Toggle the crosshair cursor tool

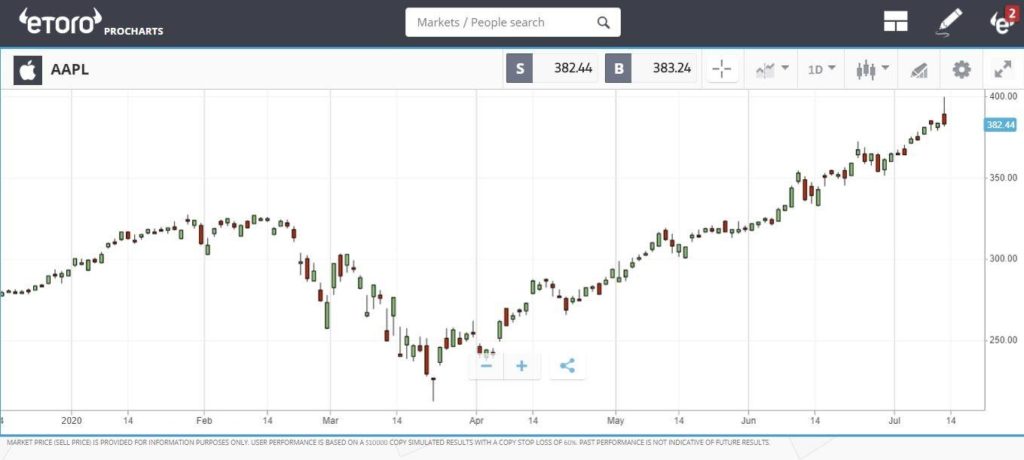[722, 69]
